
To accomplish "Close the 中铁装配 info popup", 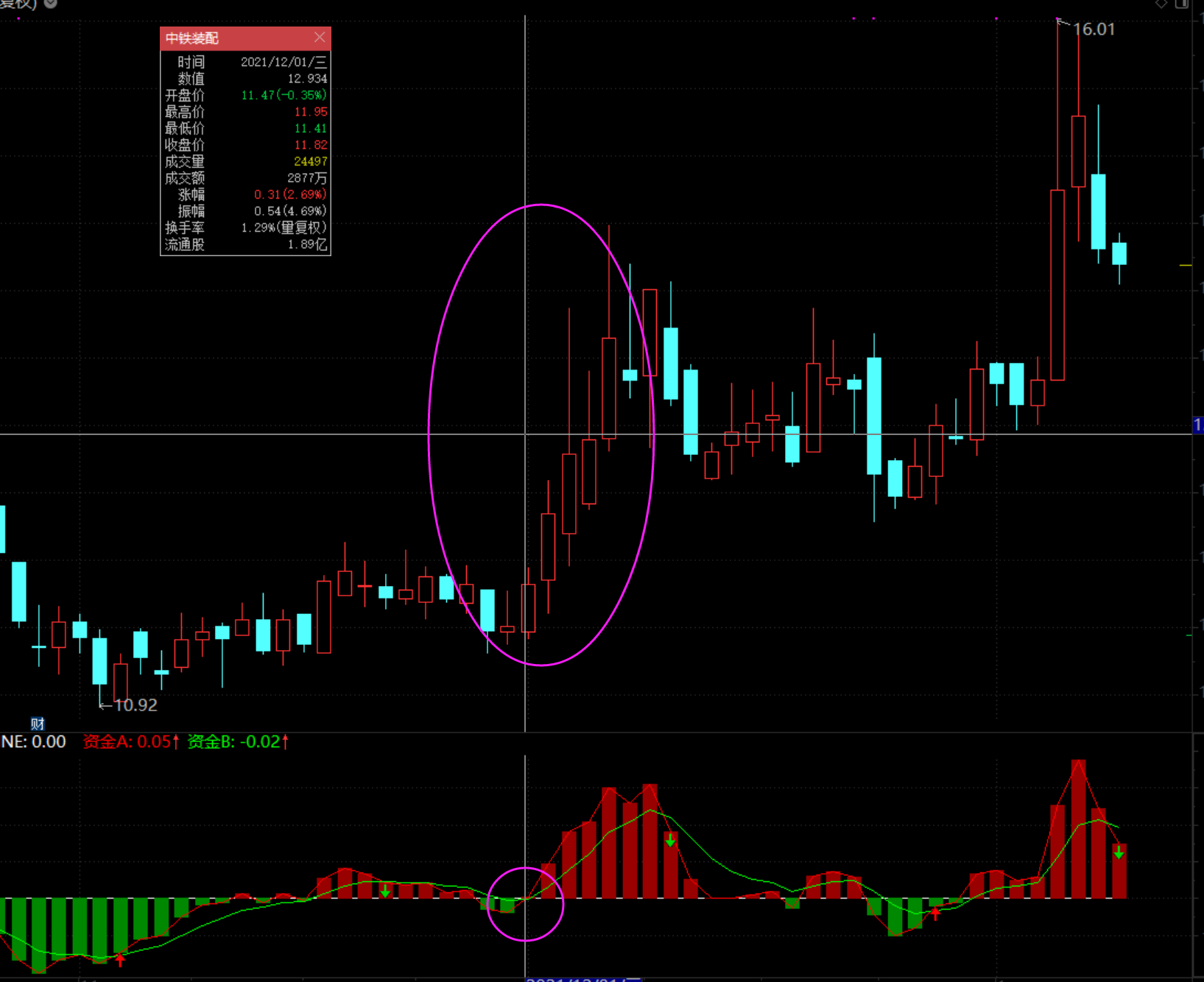I will [x=320, y=38].
